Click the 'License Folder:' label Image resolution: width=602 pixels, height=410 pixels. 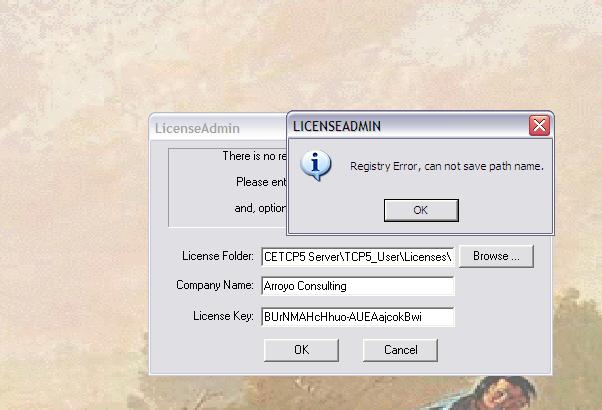218,256
